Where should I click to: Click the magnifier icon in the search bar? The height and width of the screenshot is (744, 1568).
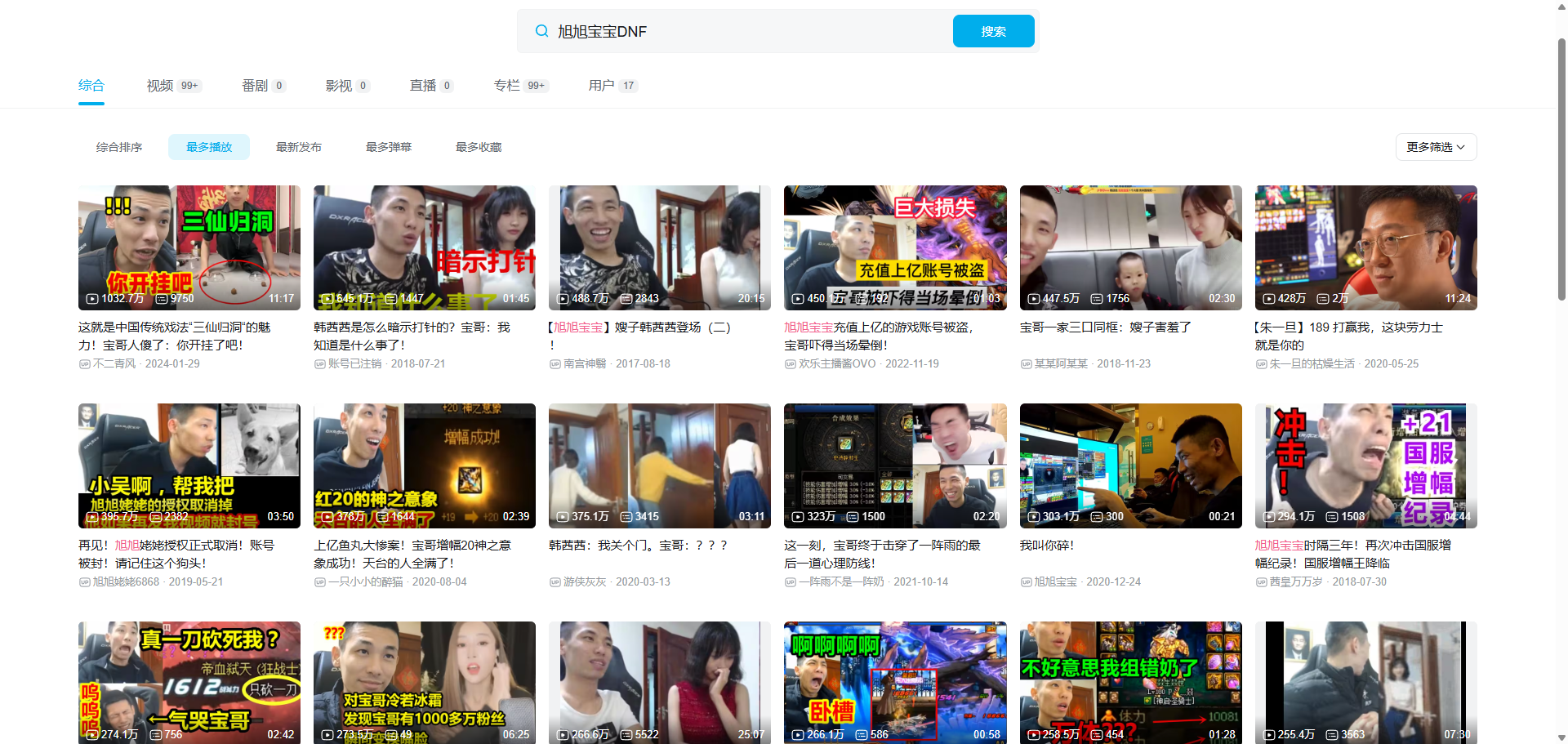point(541,30)
